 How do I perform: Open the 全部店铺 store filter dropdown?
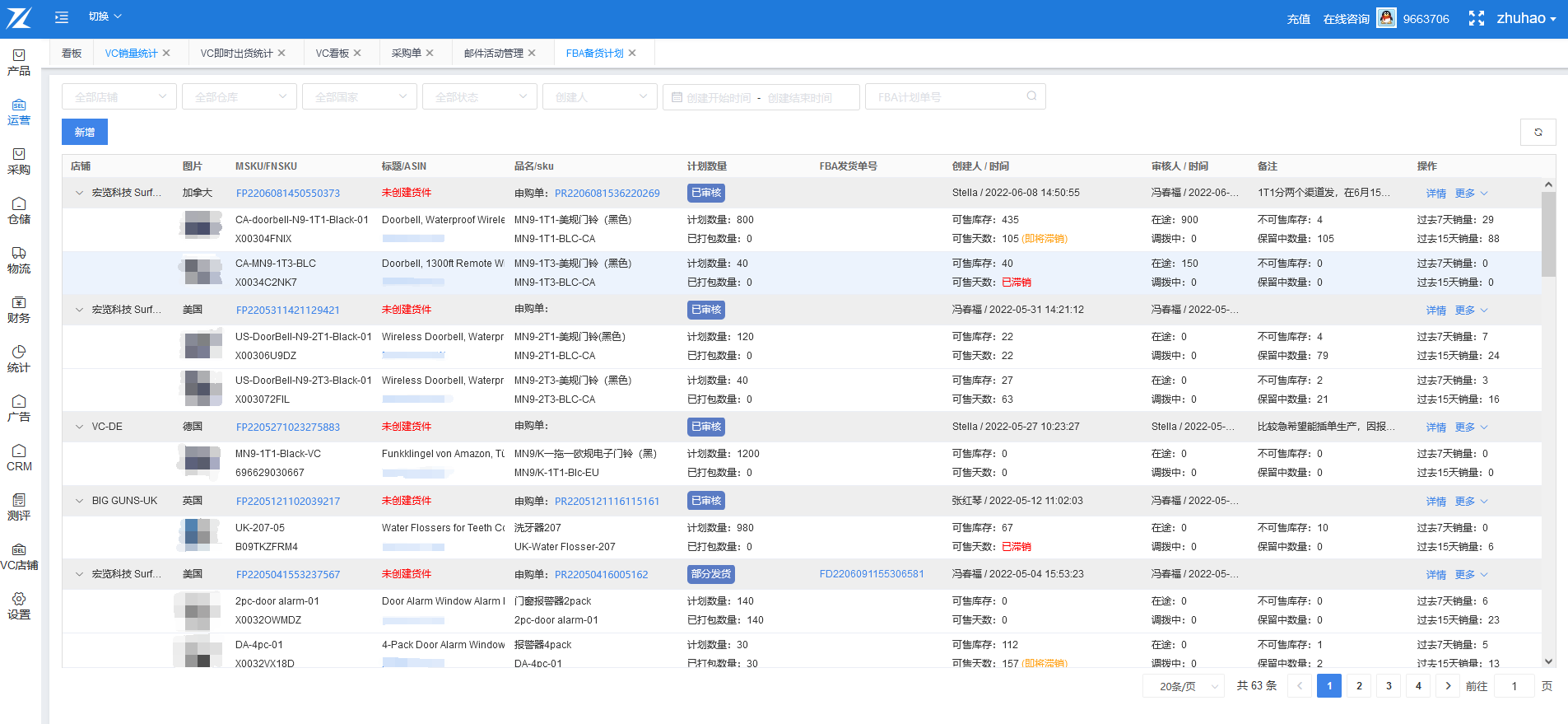coord(119,97)
